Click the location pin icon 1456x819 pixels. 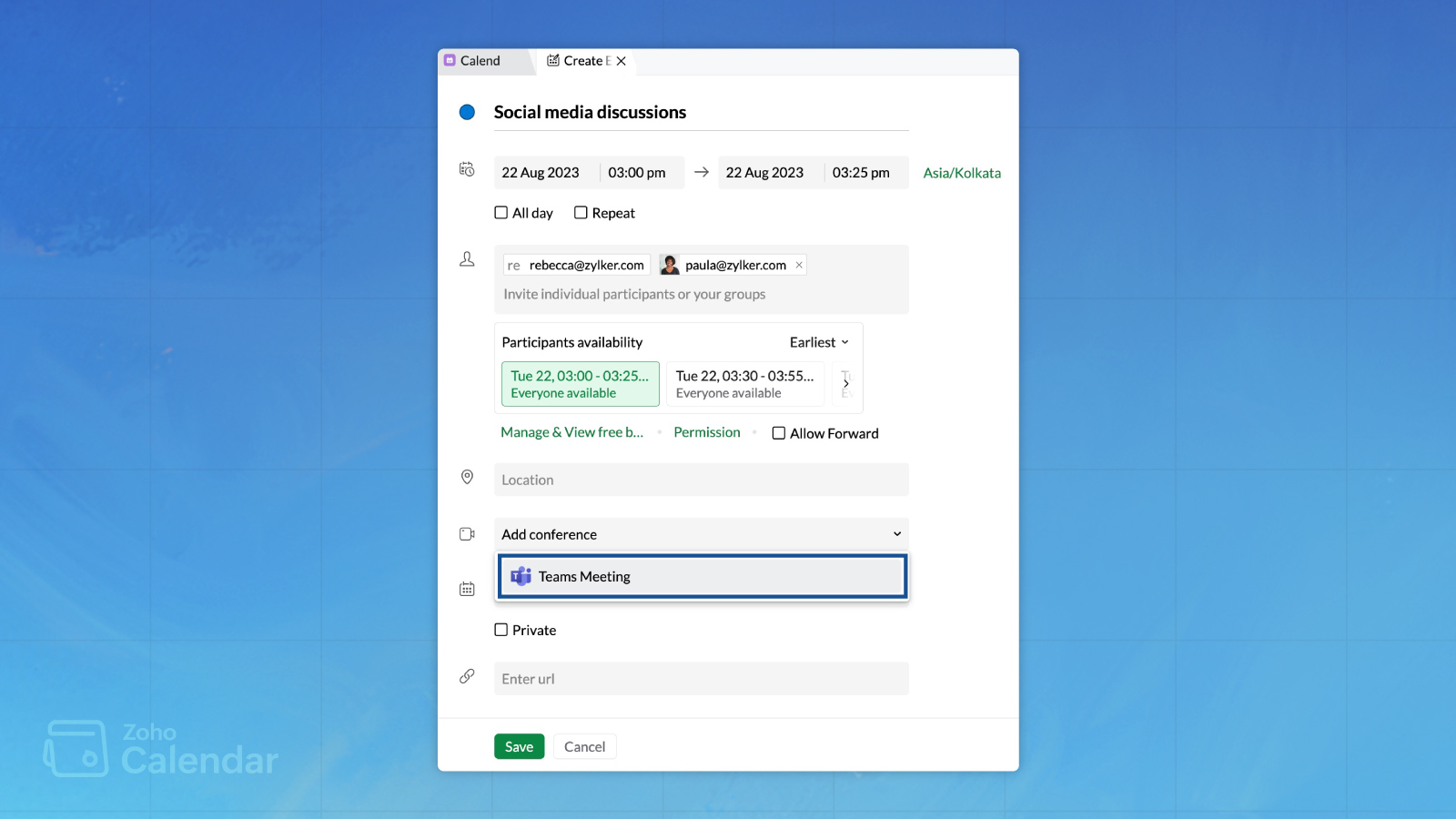(467, 477)
